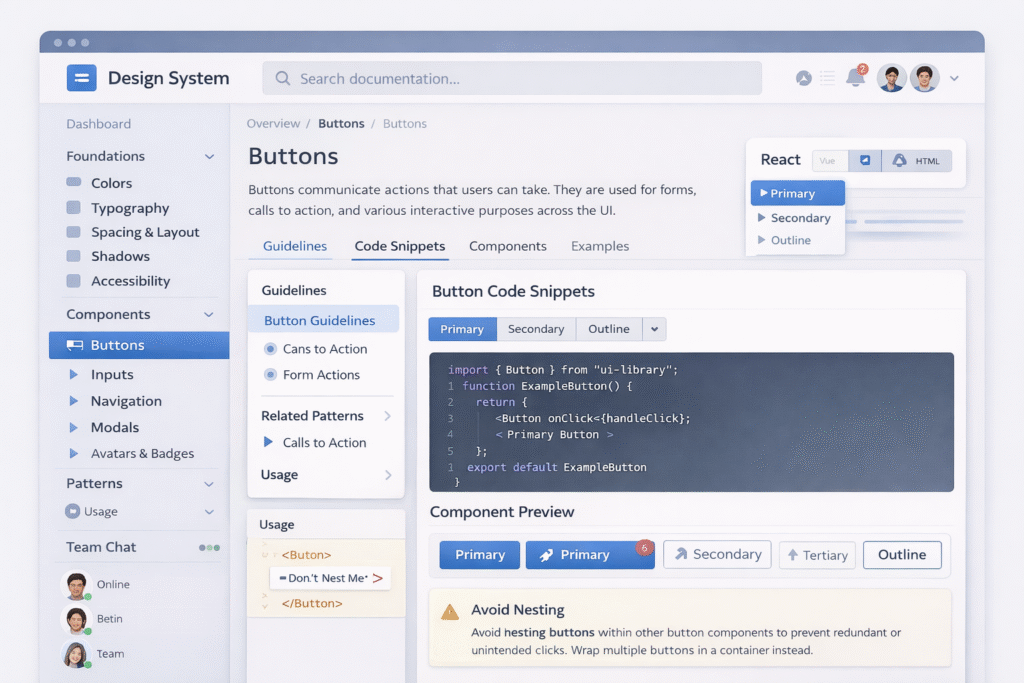Open the first user avatar in the header
Screen dimensions: 1024x683
pyautogui.click(x=891, y=78)
